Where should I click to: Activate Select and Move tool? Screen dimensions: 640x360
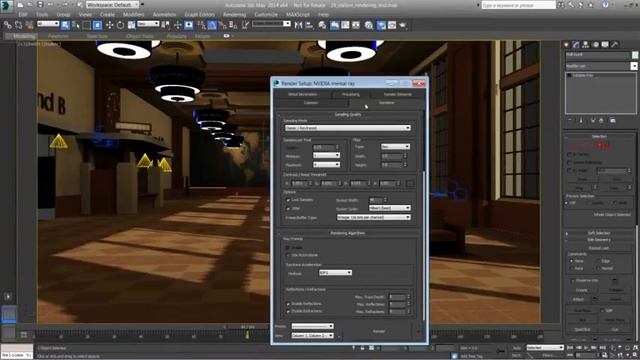[109, 25]
